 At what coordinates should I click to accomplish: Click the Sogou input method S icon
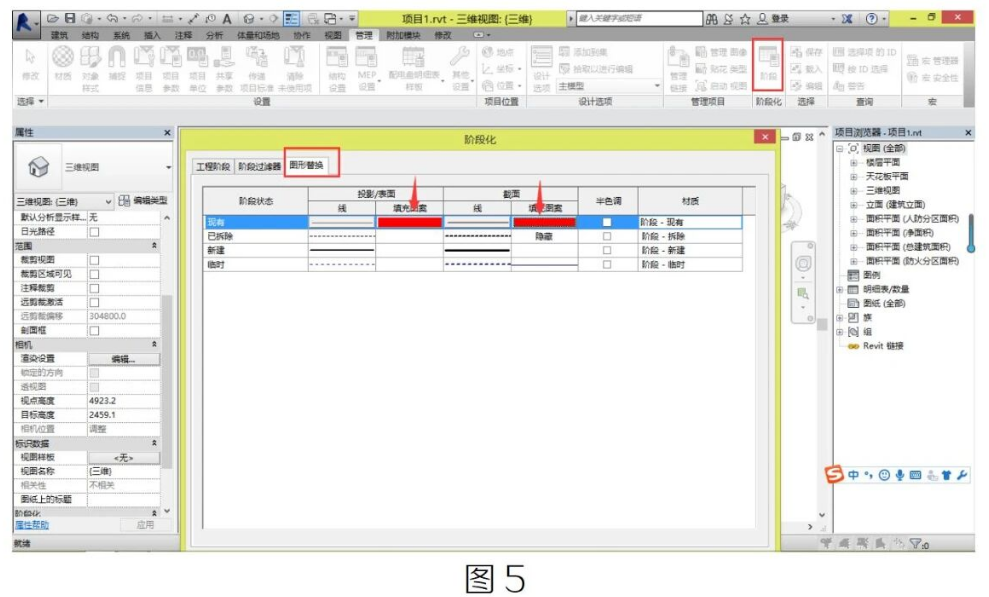pyautogui.click(x=834, y=474)
